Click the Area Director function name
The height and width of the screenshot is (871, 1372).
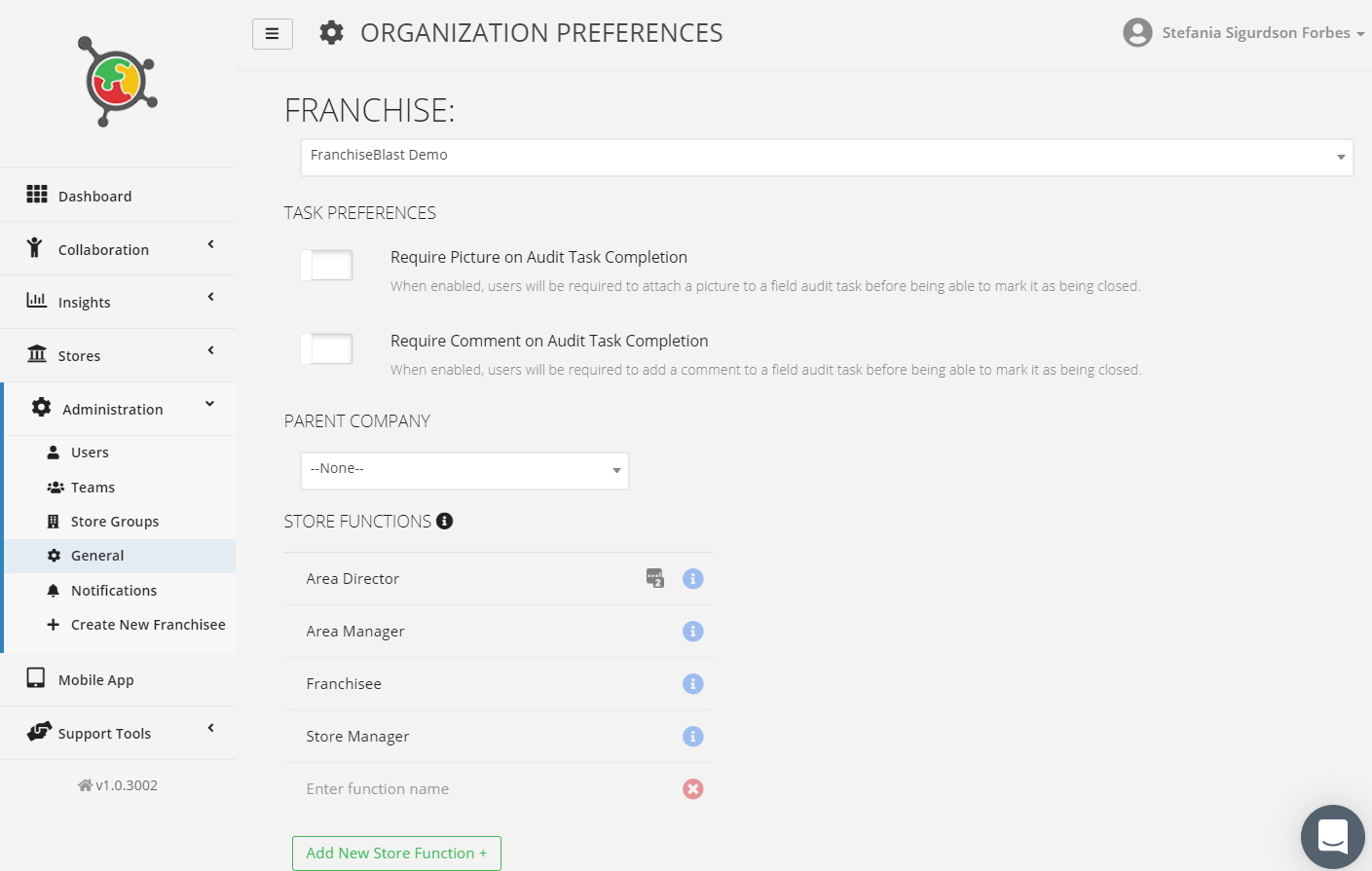[352, 579]
